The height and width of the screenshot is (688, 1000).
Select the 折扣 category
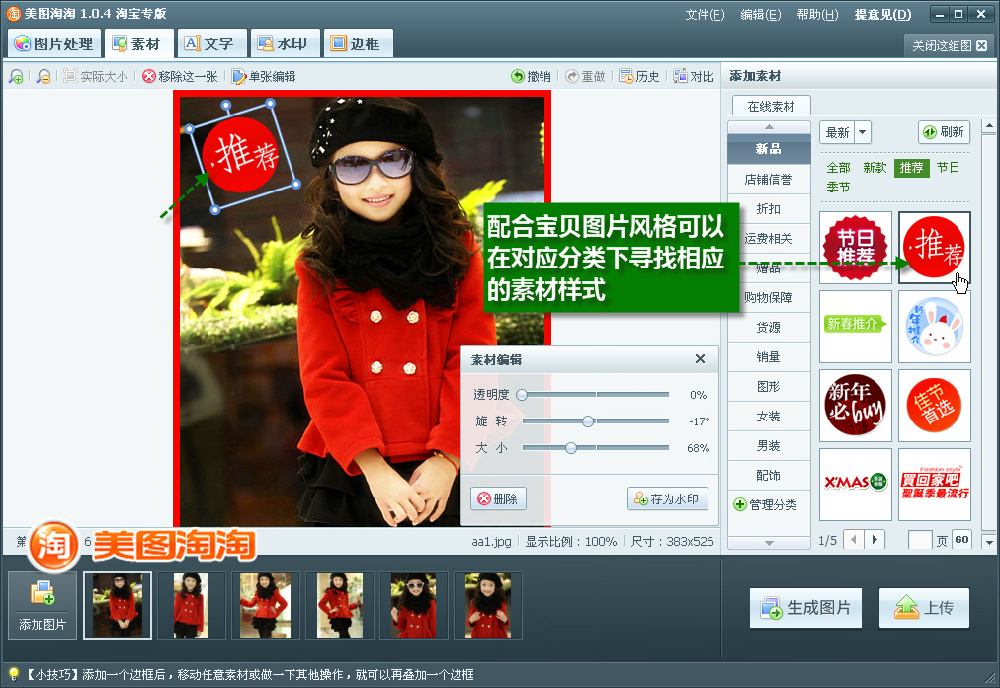(768, 209)
